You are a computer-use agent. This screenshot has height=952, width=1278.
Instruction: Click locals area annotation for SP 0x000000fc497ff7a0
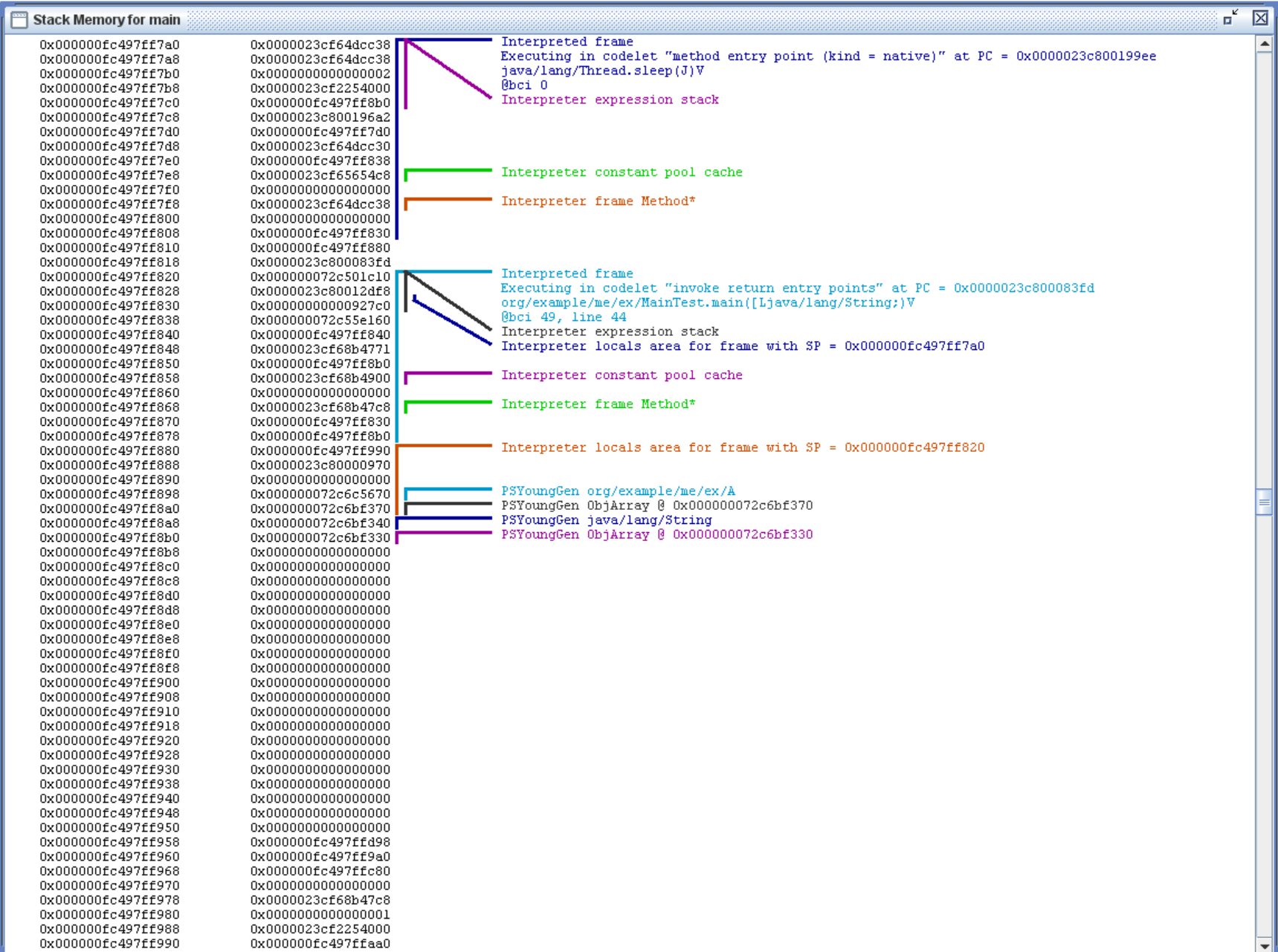pos(743,346)
